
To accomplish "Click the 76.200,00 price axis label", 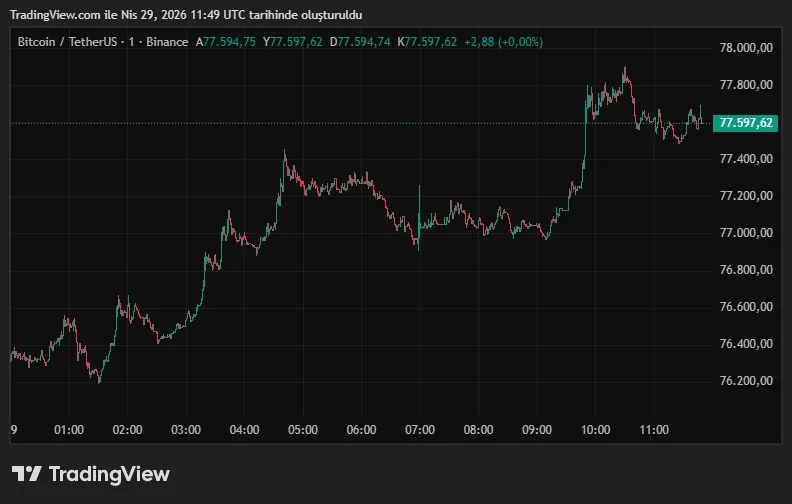I will (746, 380).
